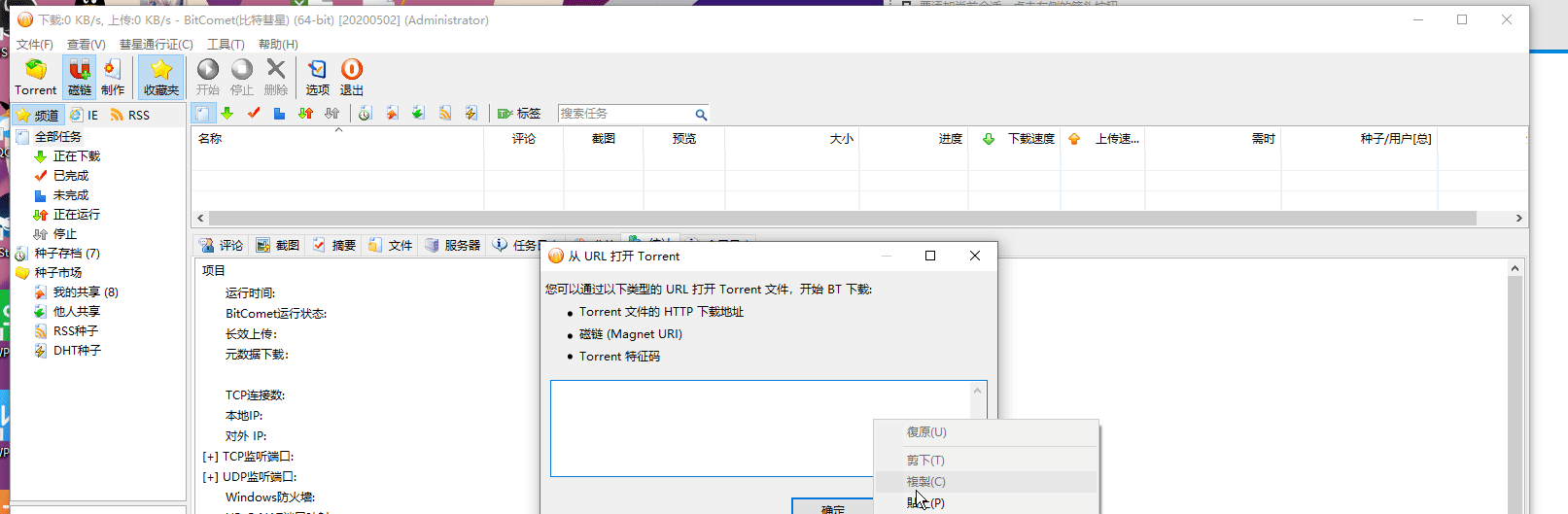Switch to the 截图 detail tab
1568x514 pixels.
point(277,245)
